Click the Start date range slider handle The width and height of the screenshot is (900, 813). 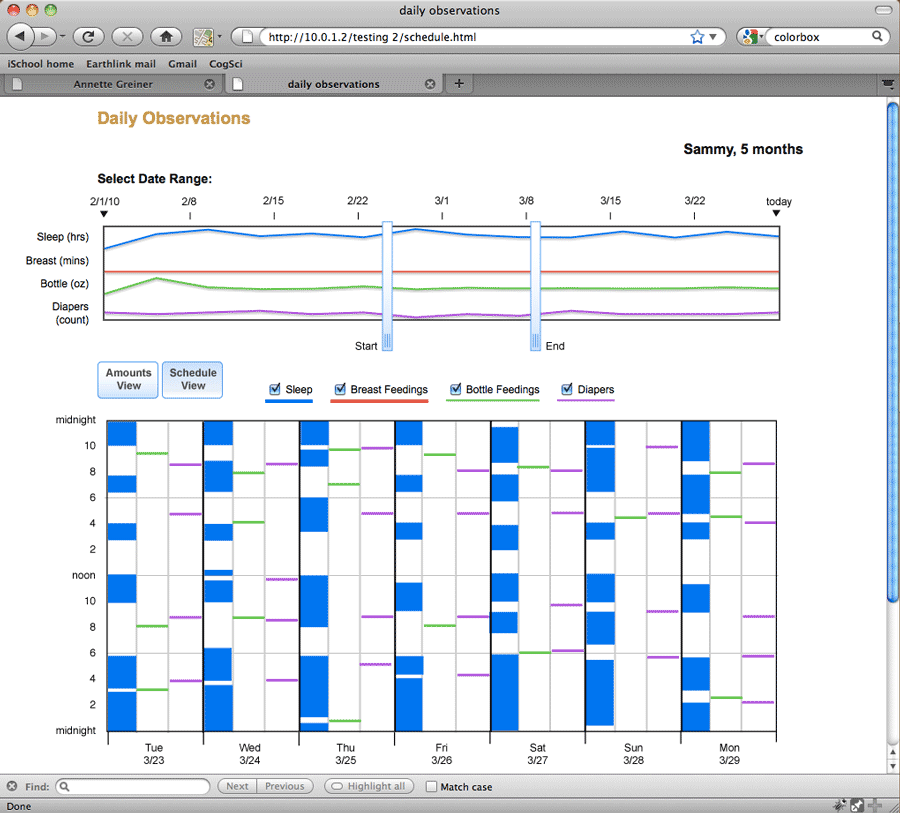pyautogui.click(x=387, y=286)
